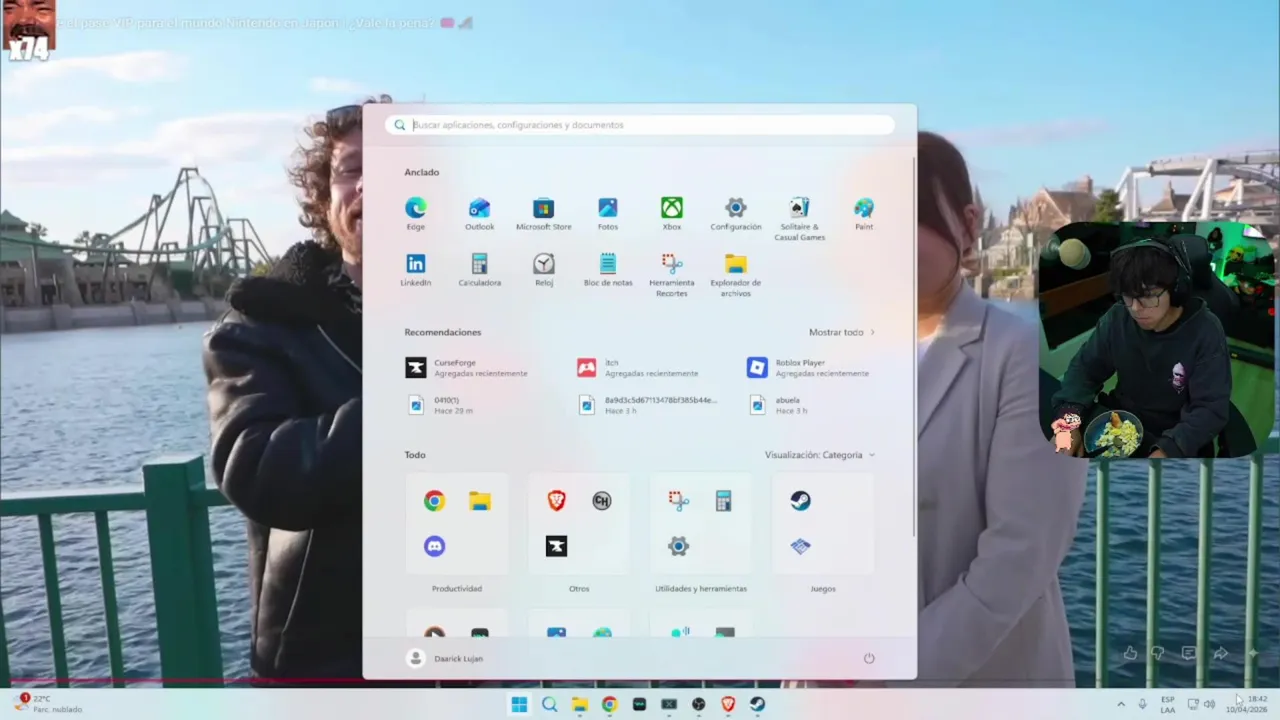Launch Steam in the Juegos group
The image size is (1280, 720).
[801, 501]
